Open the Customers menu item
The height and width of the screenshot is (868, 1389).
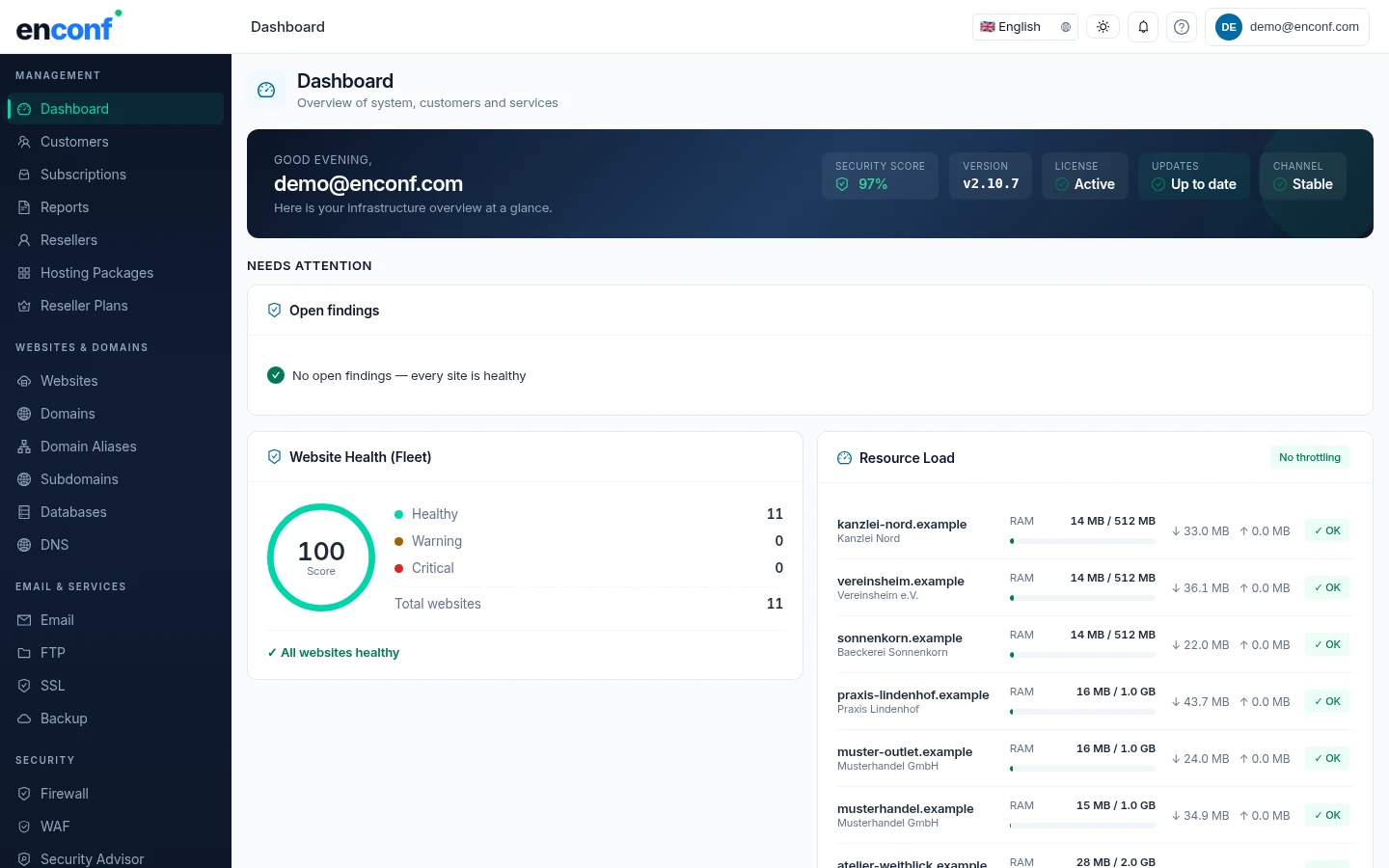[x=116, y=142]
